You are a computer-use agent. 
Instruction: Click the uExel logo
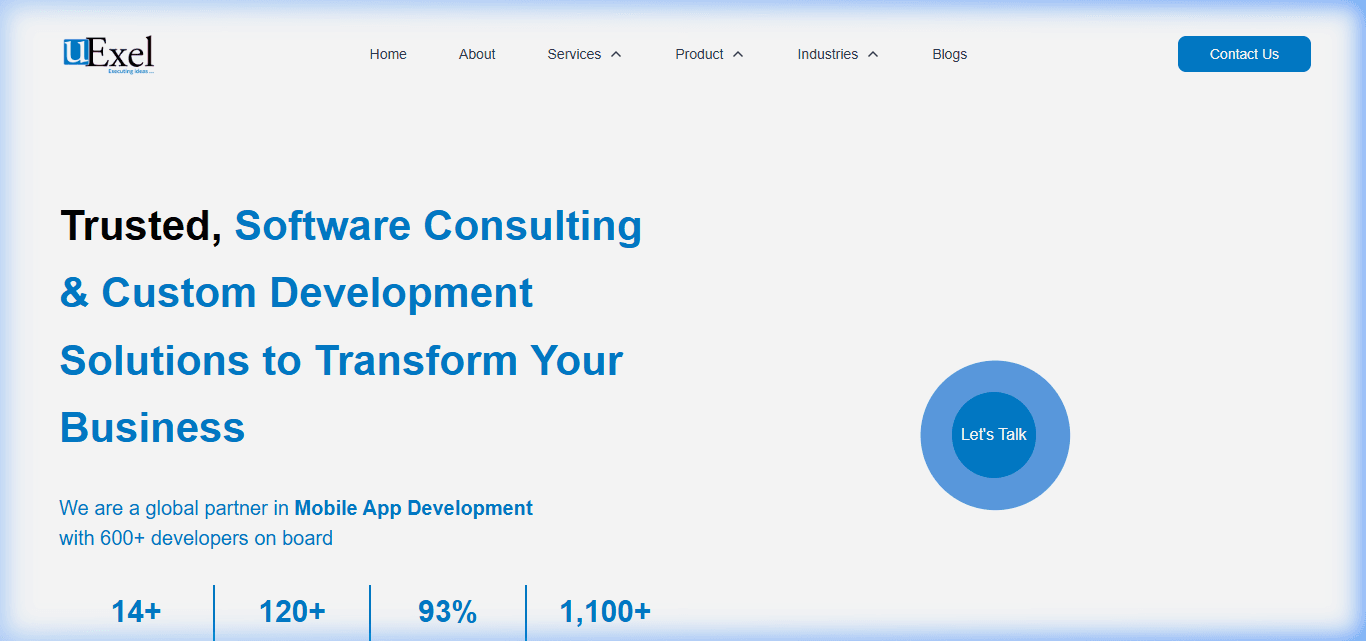point(109,55)
